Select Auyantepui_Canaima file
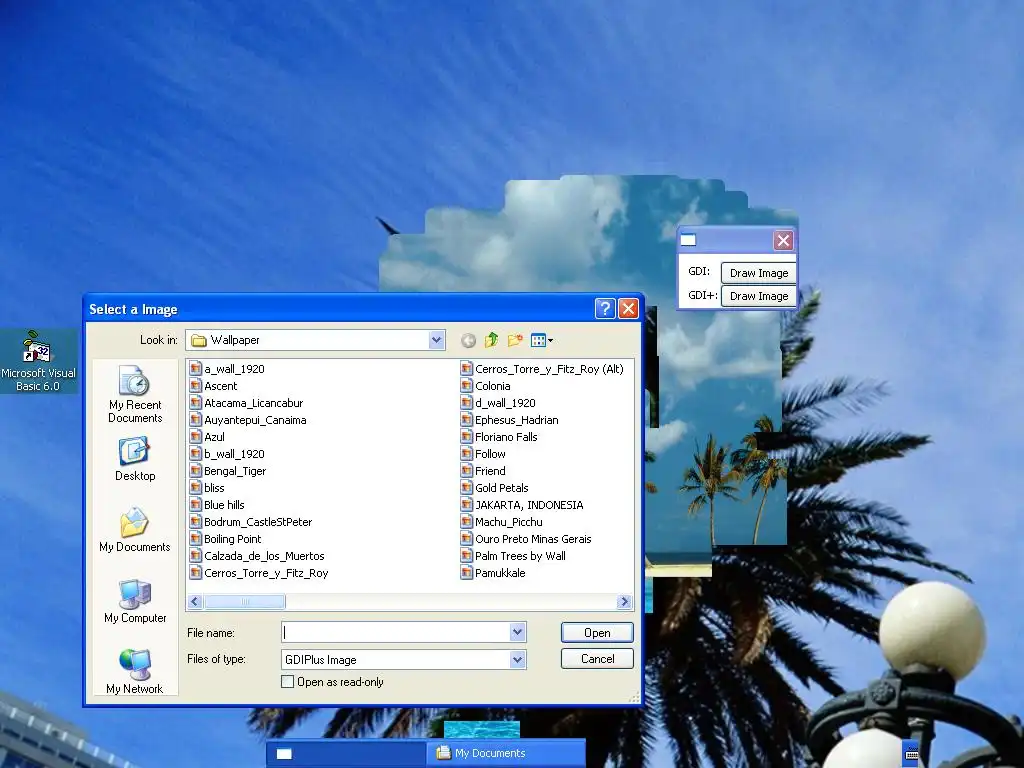The width and height of the screenshot is (1024, 768). [x=248, y=420]
